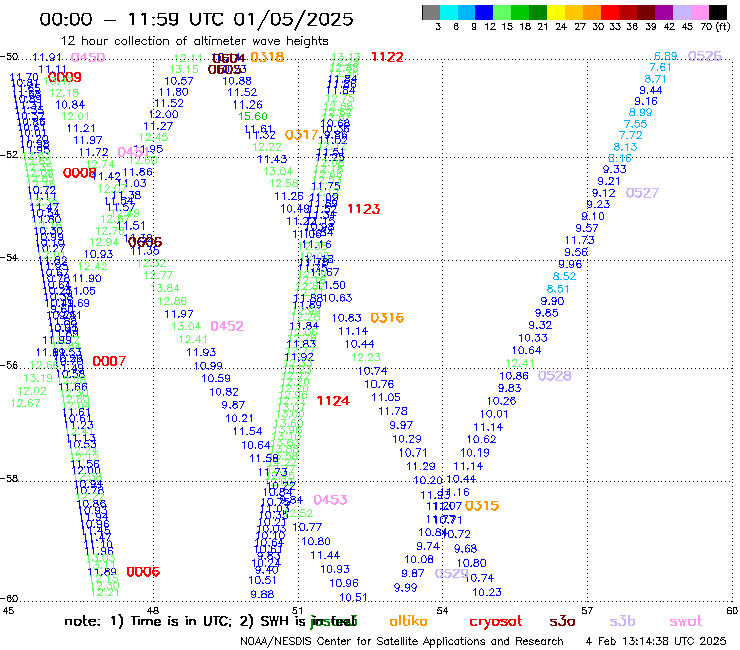
Task: Click the '4 Feb 13:14:38 UTC 2025' timestamp
Action: (x=656, y=641)
